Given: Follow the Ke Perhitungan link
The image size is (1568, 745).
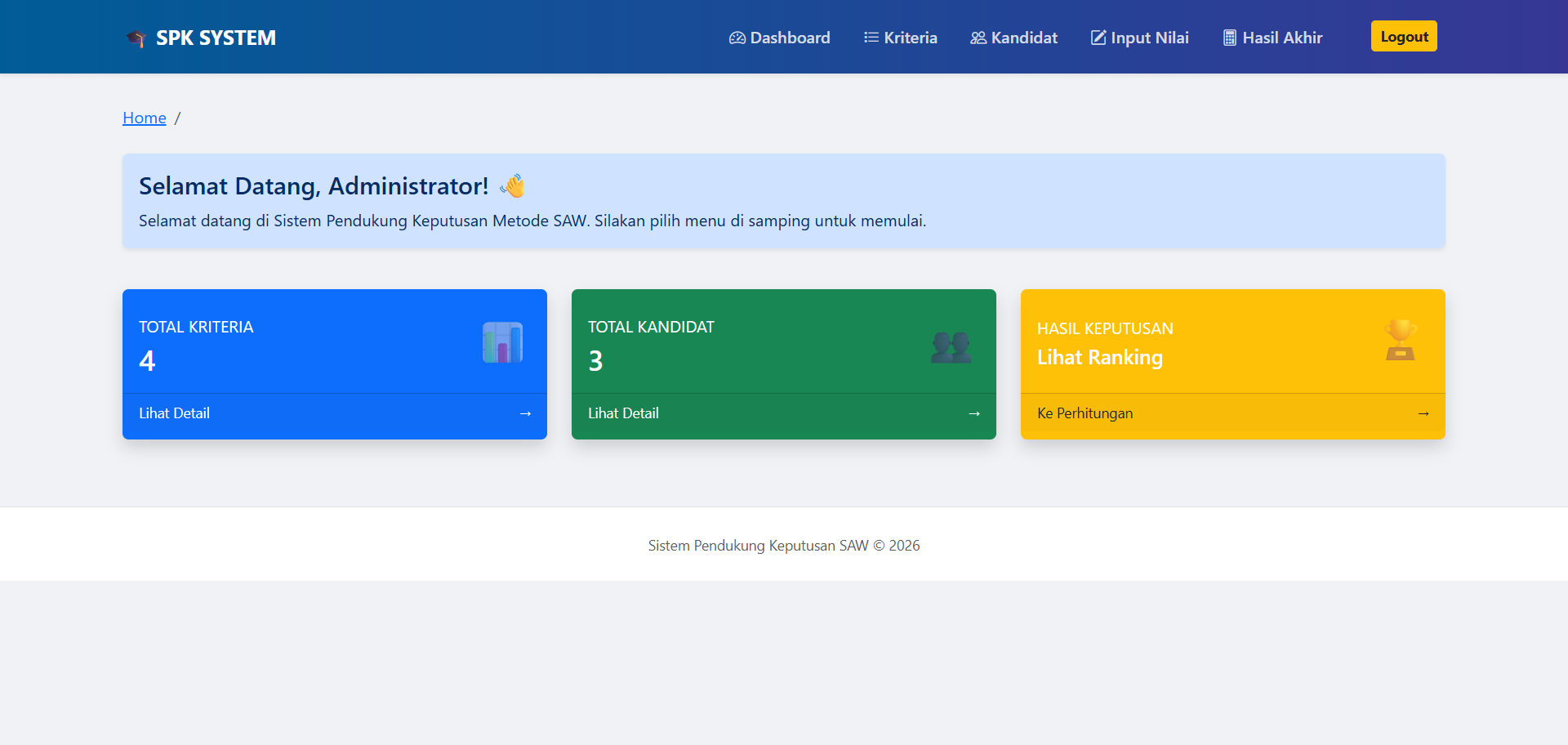Looking at the screenshot, I should click(1085, 413).
